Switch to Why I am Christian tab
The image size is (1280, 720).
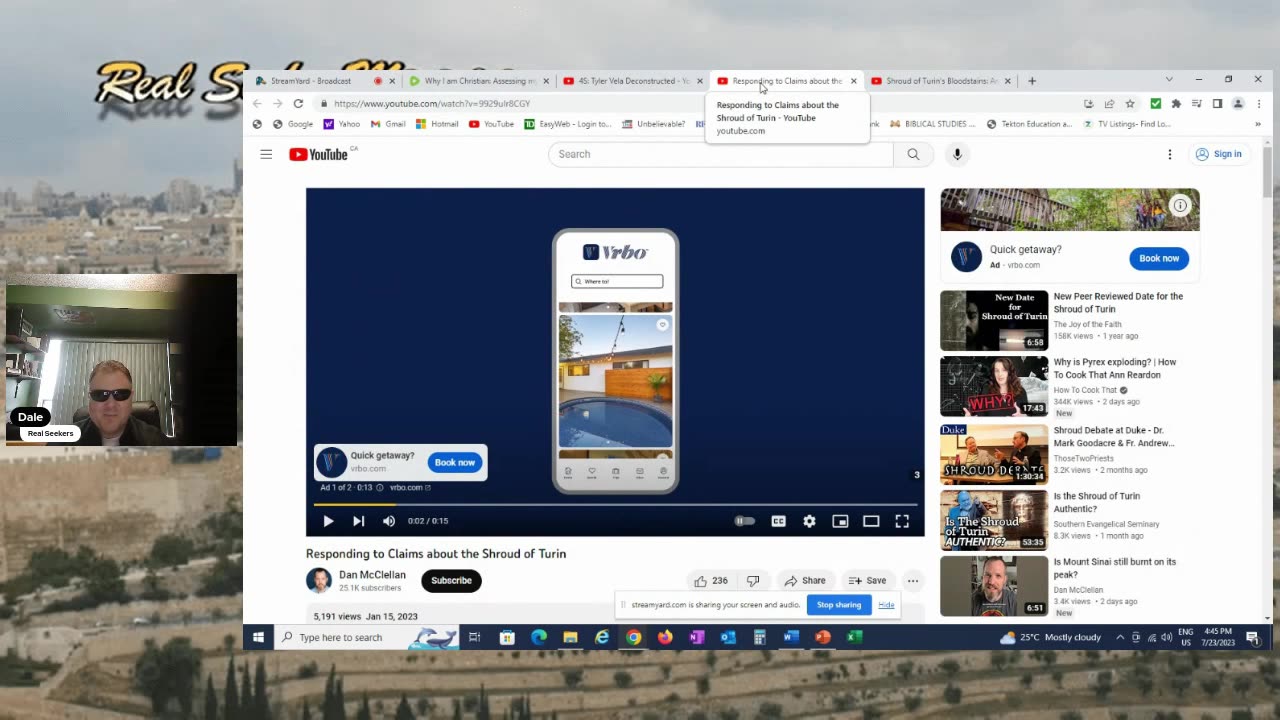478,81
